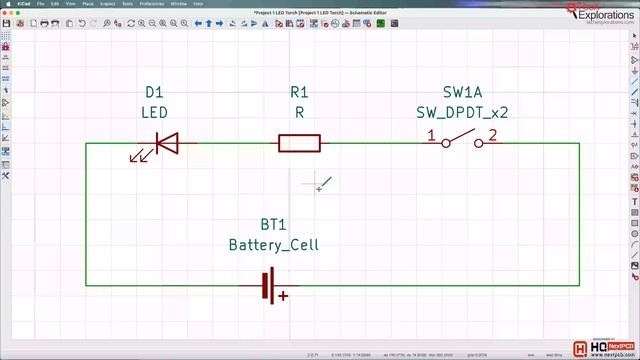640x360 pixels.
Task: Open the scripting console
Action: [x=394, y=24]
